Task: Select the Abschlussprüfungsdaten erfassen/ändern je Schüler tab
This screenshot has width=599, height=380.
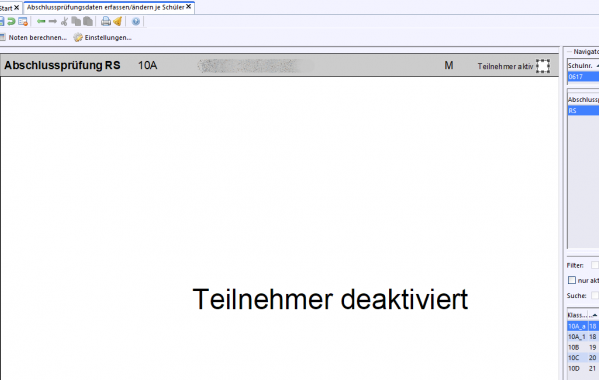Action: (x=105, y=7)
